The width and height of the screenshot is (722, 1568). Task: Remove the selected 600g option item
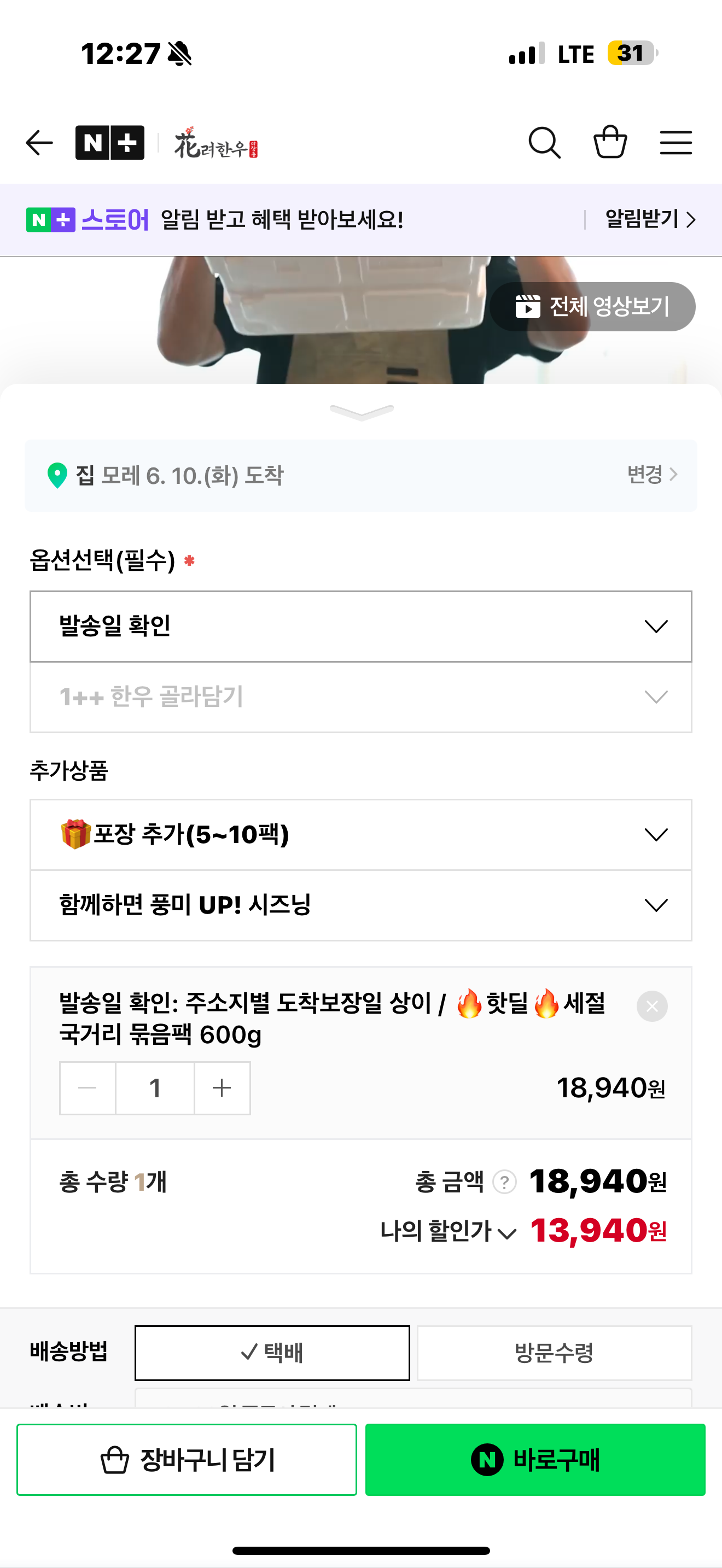click(651, 1006)
